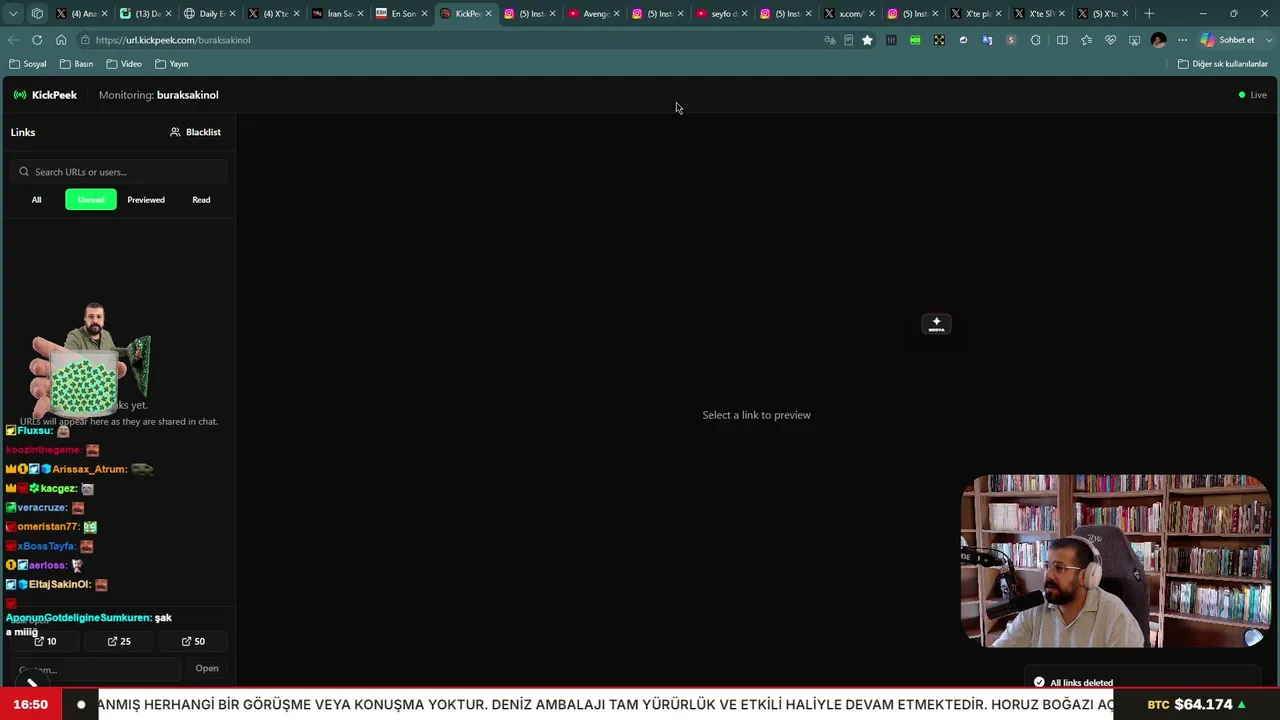The width and height of the screenshot is (1280, 720).
Task: Switch to Previewed links filter
Action: (x=146, y=200)
